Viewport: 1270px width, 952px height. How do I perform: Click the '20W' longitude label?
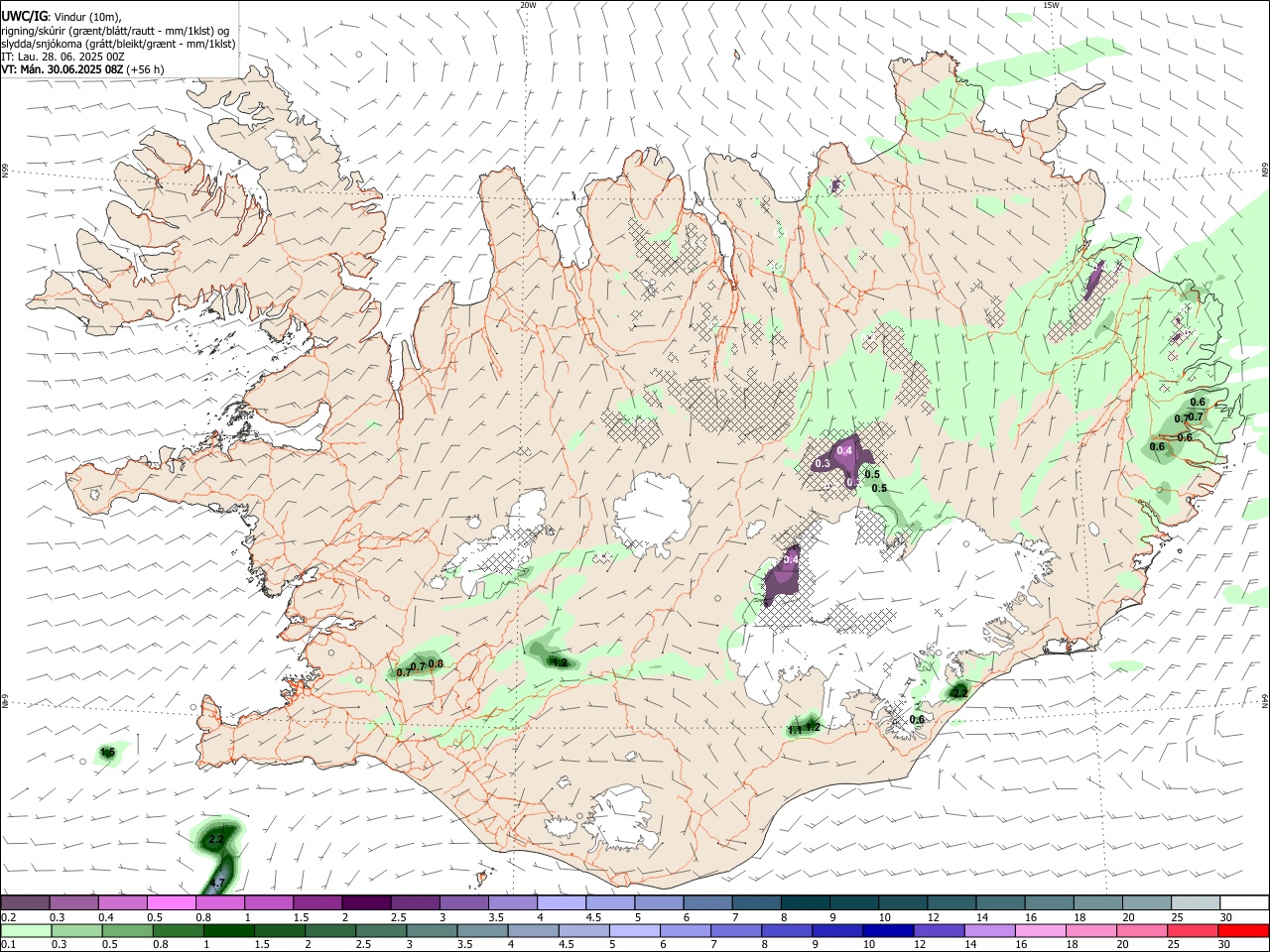click(528, 5)
